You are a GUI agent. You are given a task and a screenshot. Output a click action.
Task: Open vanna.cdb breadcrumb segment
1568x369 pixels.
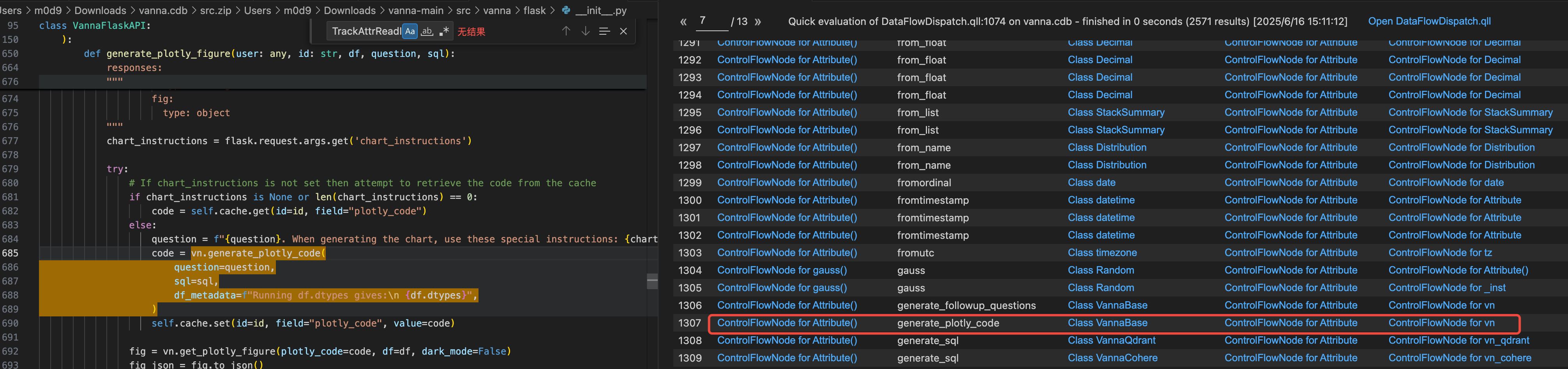tap(163, 11)
